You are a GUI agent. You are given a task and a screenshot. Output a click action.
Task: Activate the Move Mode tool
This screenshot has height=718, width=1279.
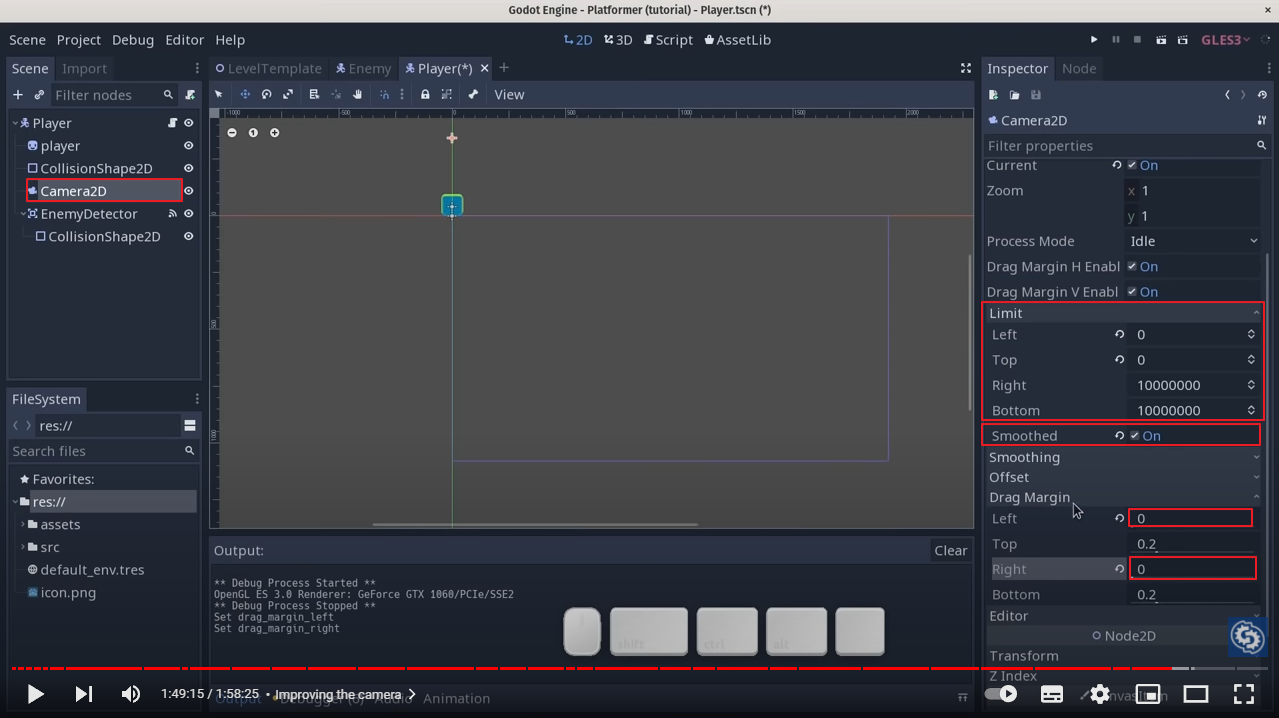click(x=245, y=94)
